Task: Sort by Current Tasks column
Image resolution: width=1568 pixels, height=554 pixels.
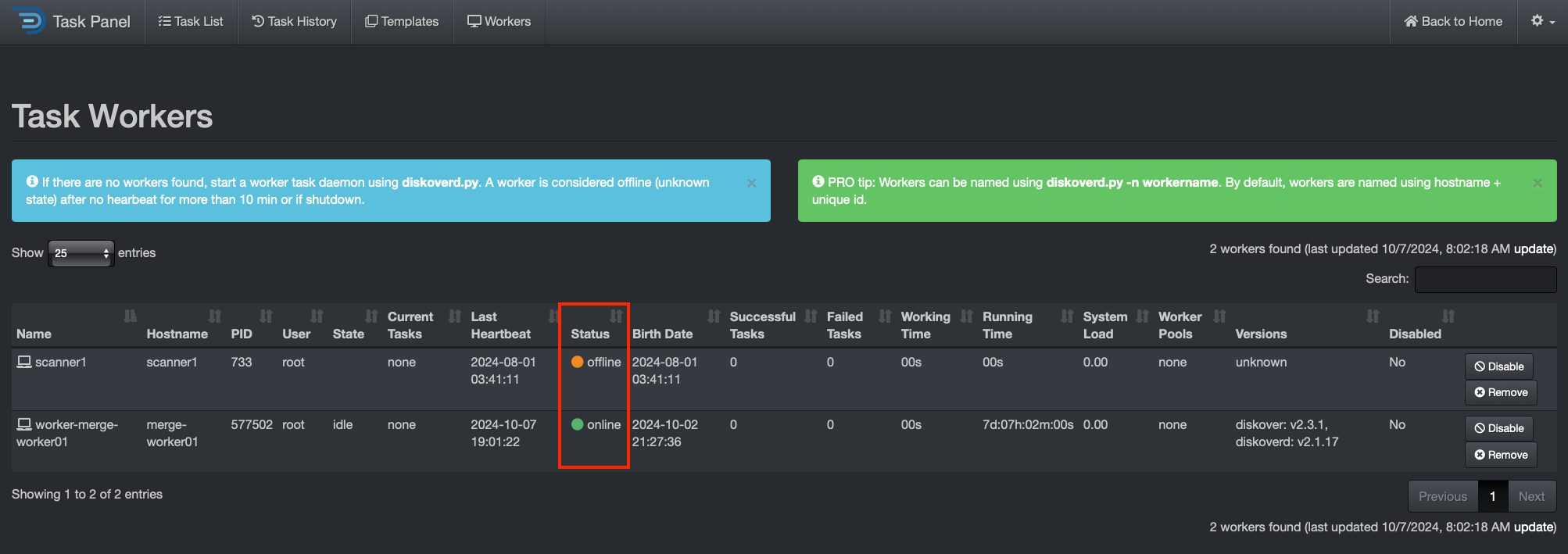Action: click(424, 325)
